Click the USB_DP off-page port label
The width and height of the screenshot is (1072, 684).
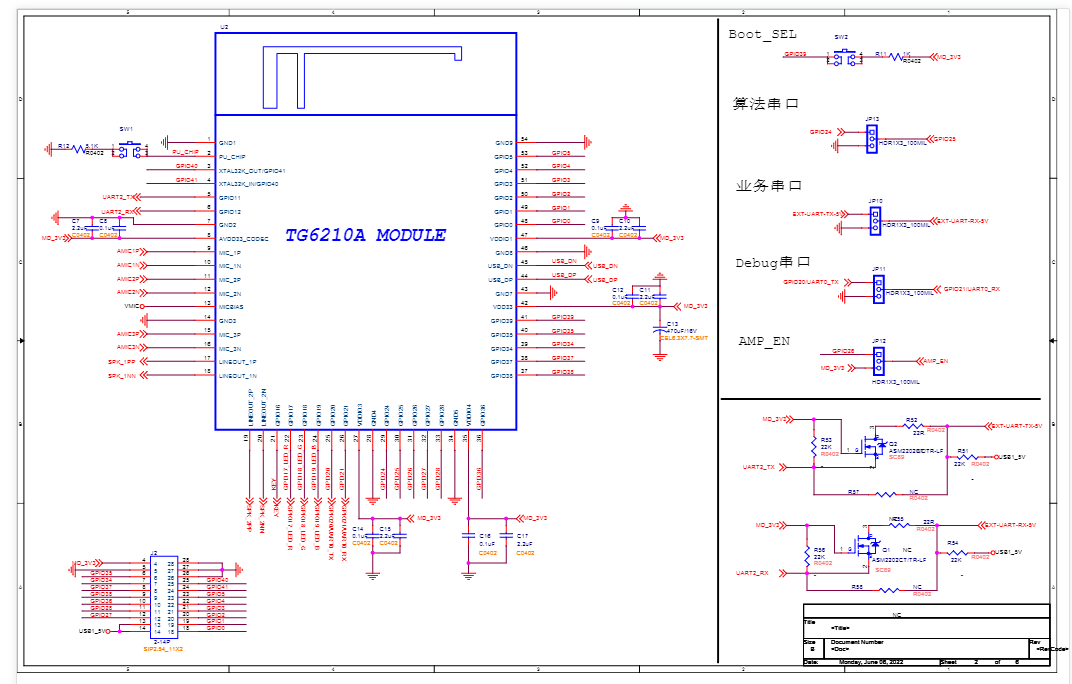tap(605, 280)
